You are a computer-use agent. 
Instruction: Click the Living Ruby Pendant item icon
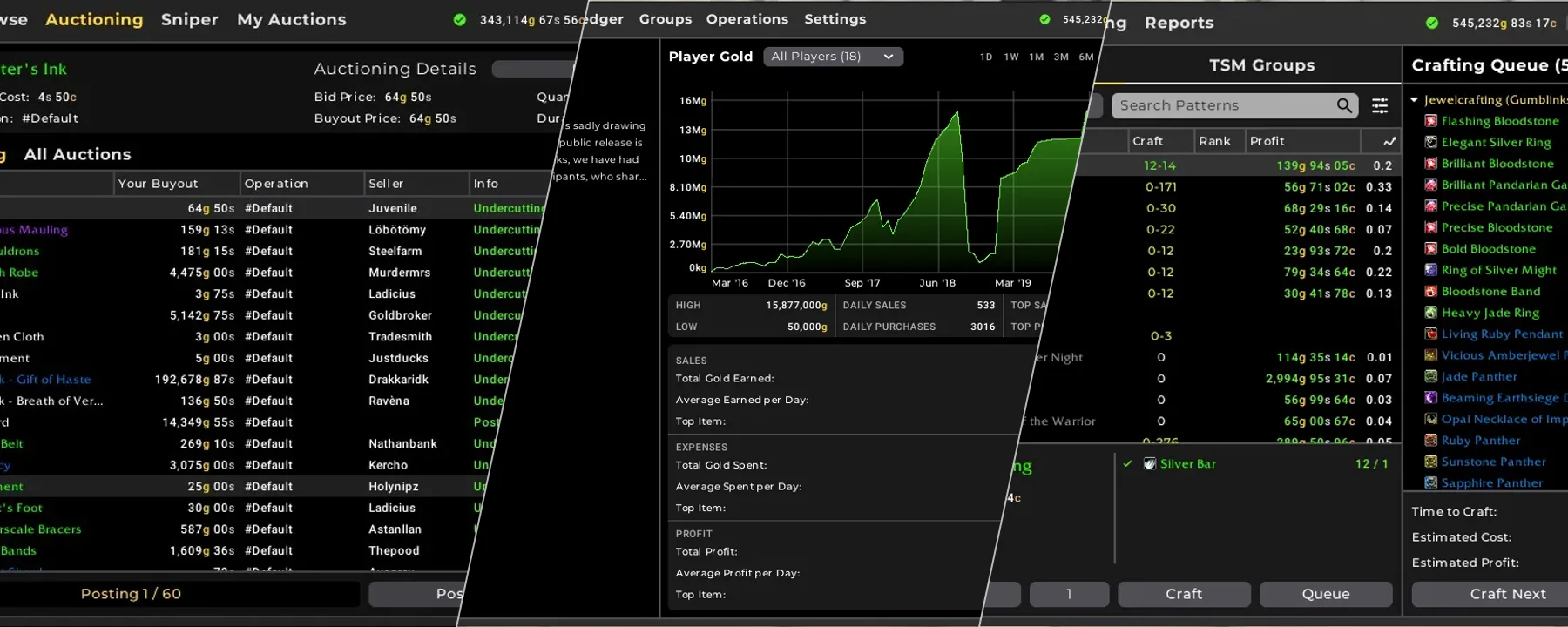click(1430, 334)
